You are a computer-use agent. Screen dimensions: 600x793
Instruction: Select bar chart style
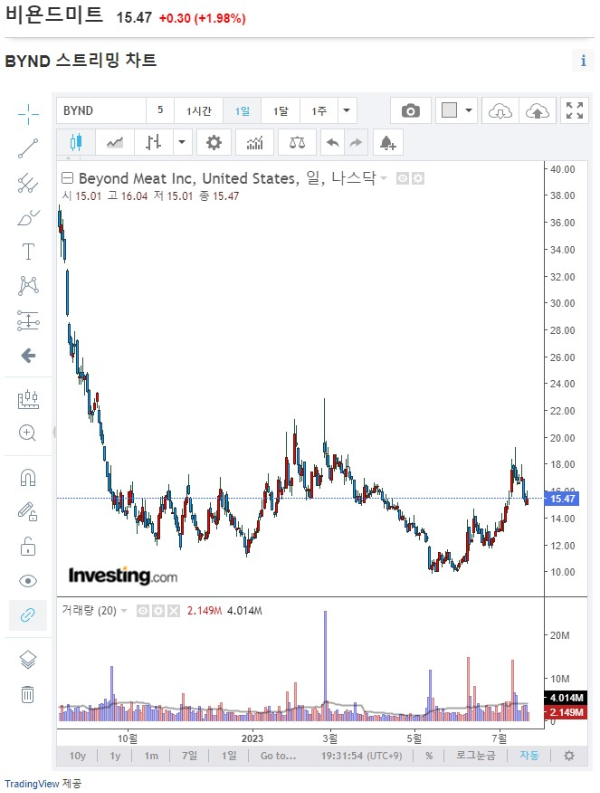pos(154,143)
